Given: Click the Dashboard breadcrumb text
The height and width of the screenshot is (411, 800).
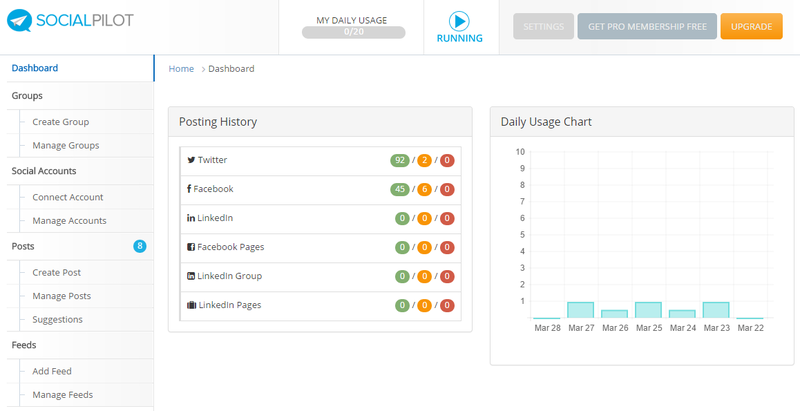Looking at the screenshot, I should click(231, 69).
